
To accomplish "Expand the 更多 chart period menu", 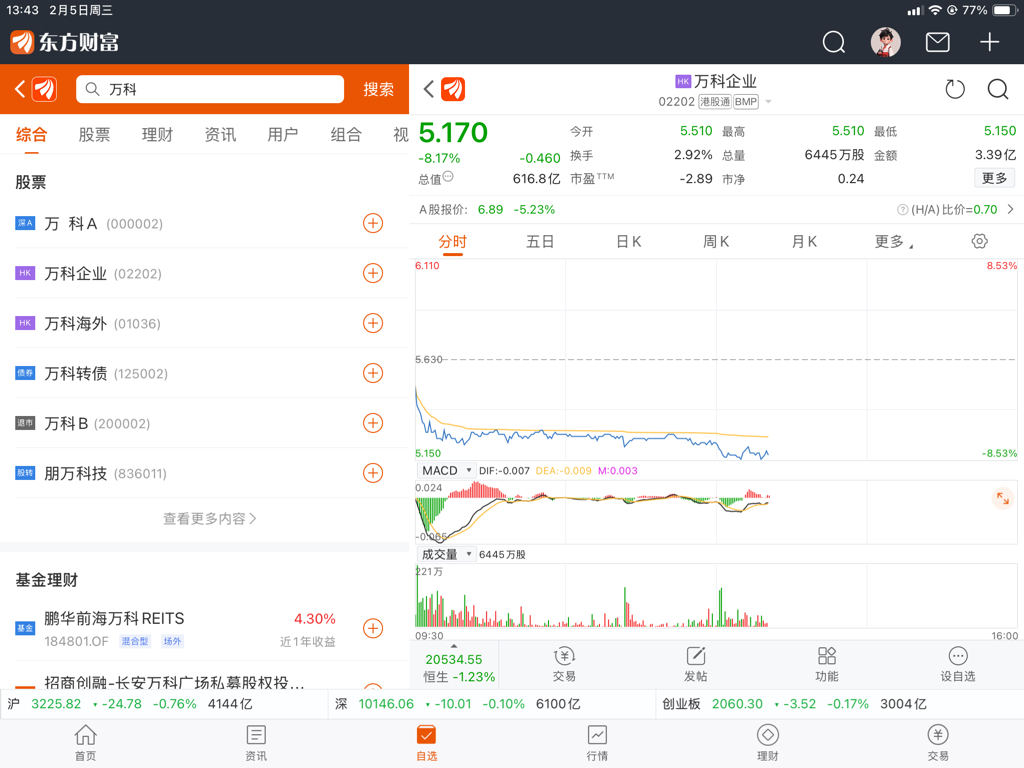I will 894,242.
